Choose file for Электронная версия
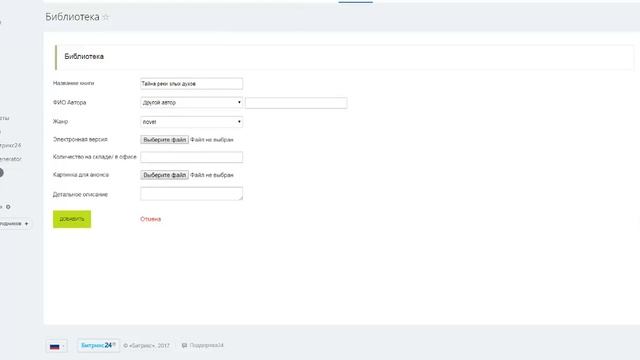The image size is (640, 360). 164,140
